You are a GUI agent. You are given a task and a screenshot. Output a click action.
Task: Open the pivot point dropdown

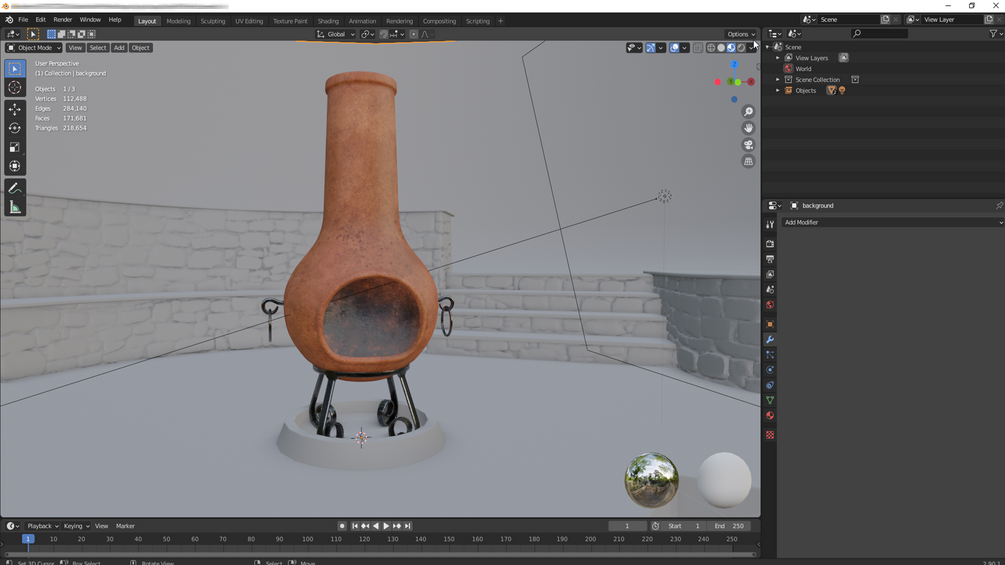click(x=367, y=34)
